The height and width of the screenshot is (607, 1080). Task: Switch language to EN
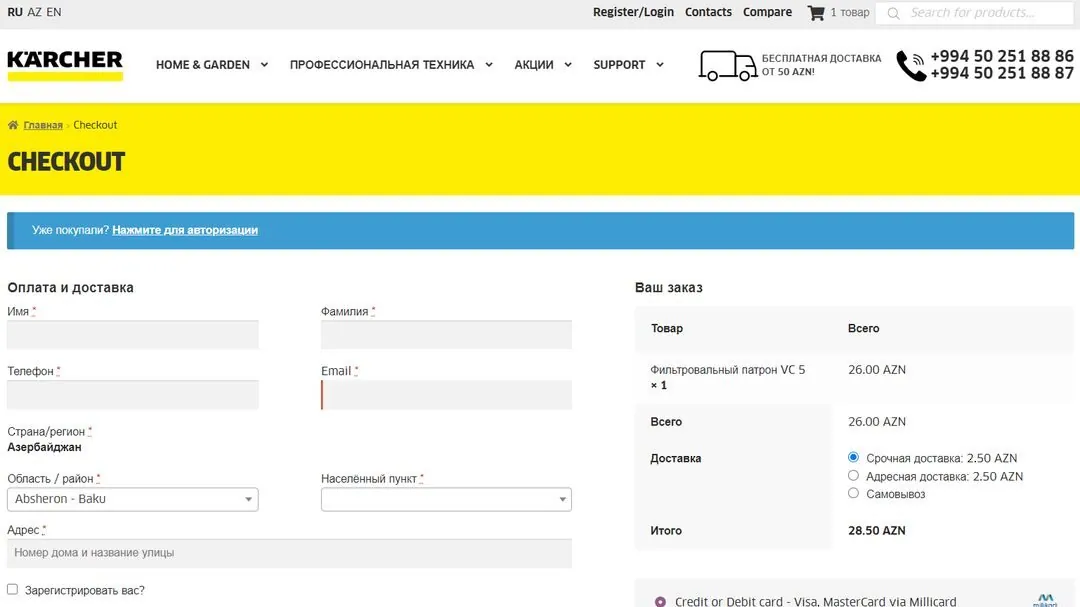(x=54, y=12)
